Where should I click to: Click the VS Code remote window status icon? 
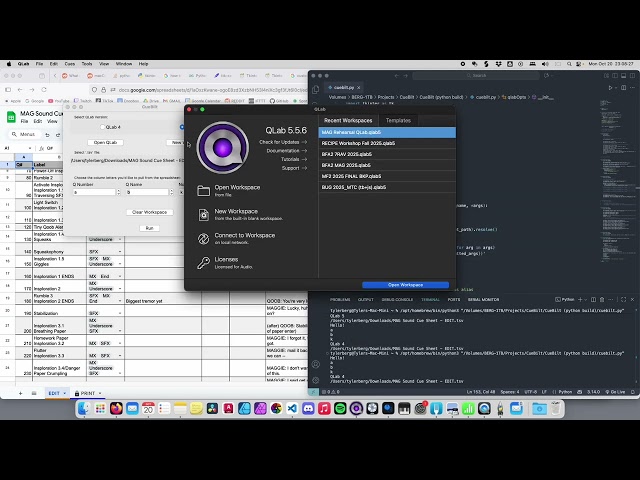[x=313, y=392]
